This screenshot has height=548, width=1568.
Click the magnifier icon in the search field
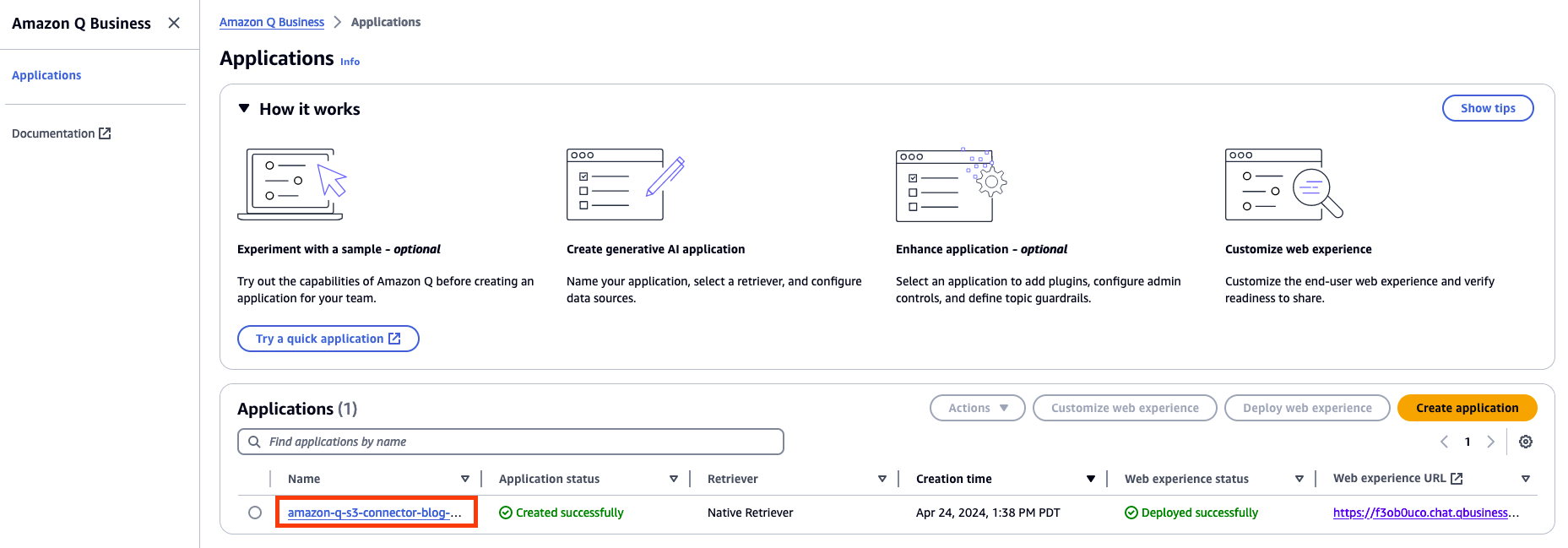255,441
